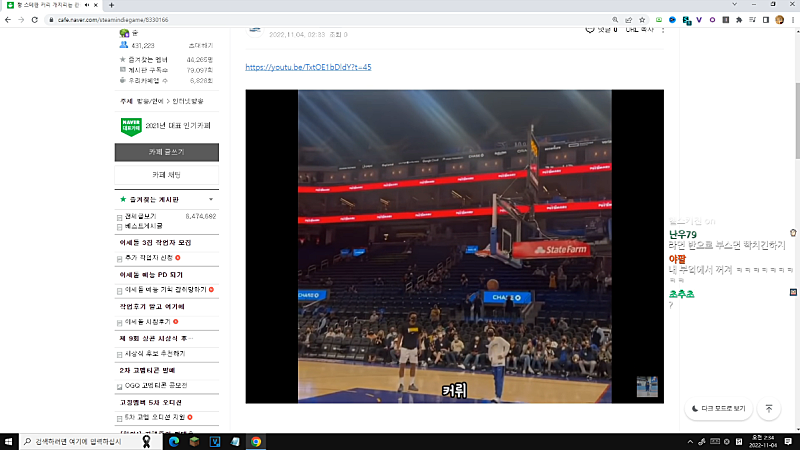Click the 카페 글쓰기 write button
This screenshot has height=450, width=800.
pyautogui.click(x=167, y=152)
